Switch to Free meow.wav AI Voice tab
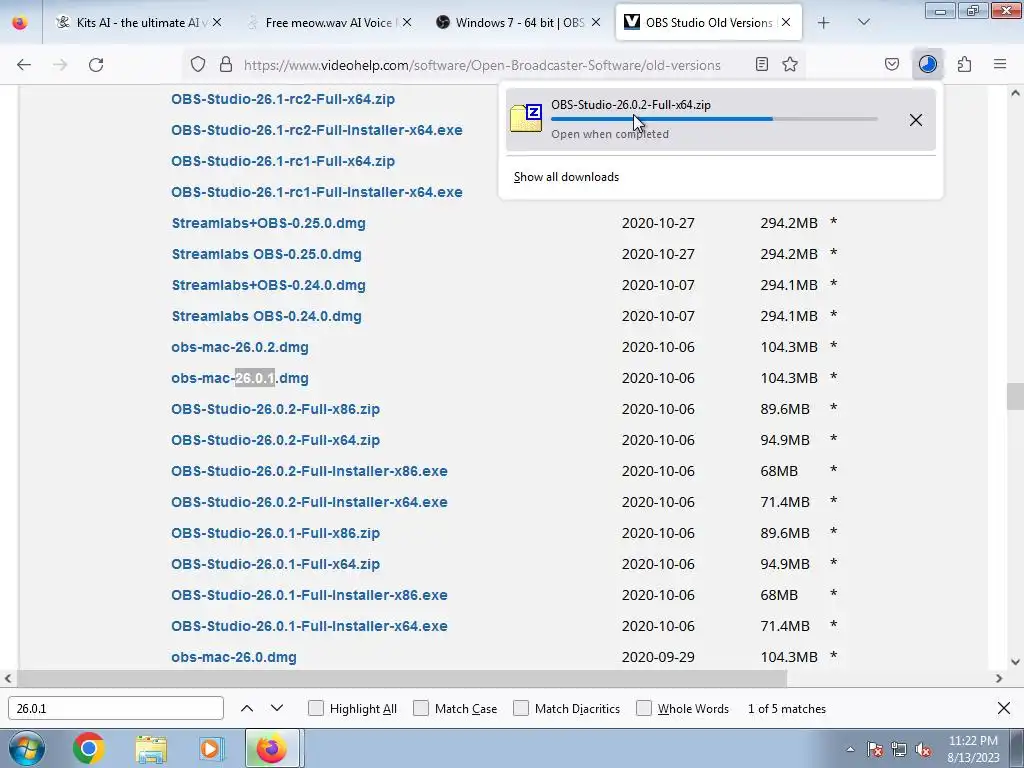 pyautogui.click(x=328, y=23)
